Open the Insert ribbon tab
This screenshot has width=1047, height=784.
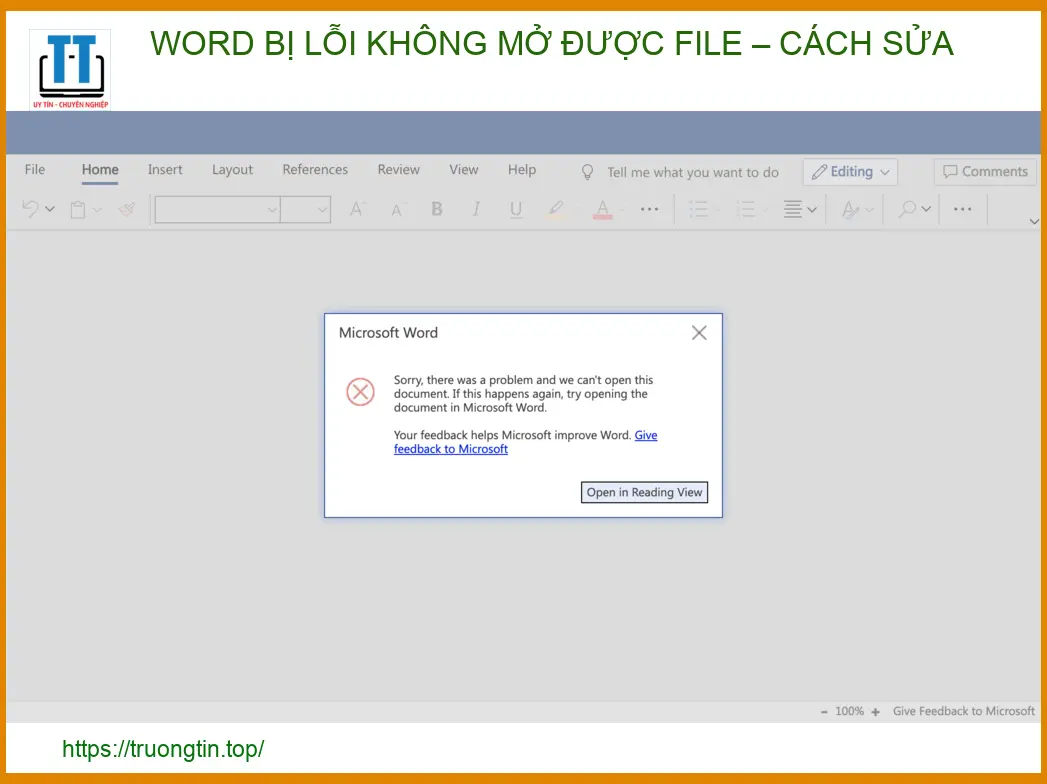165,170
